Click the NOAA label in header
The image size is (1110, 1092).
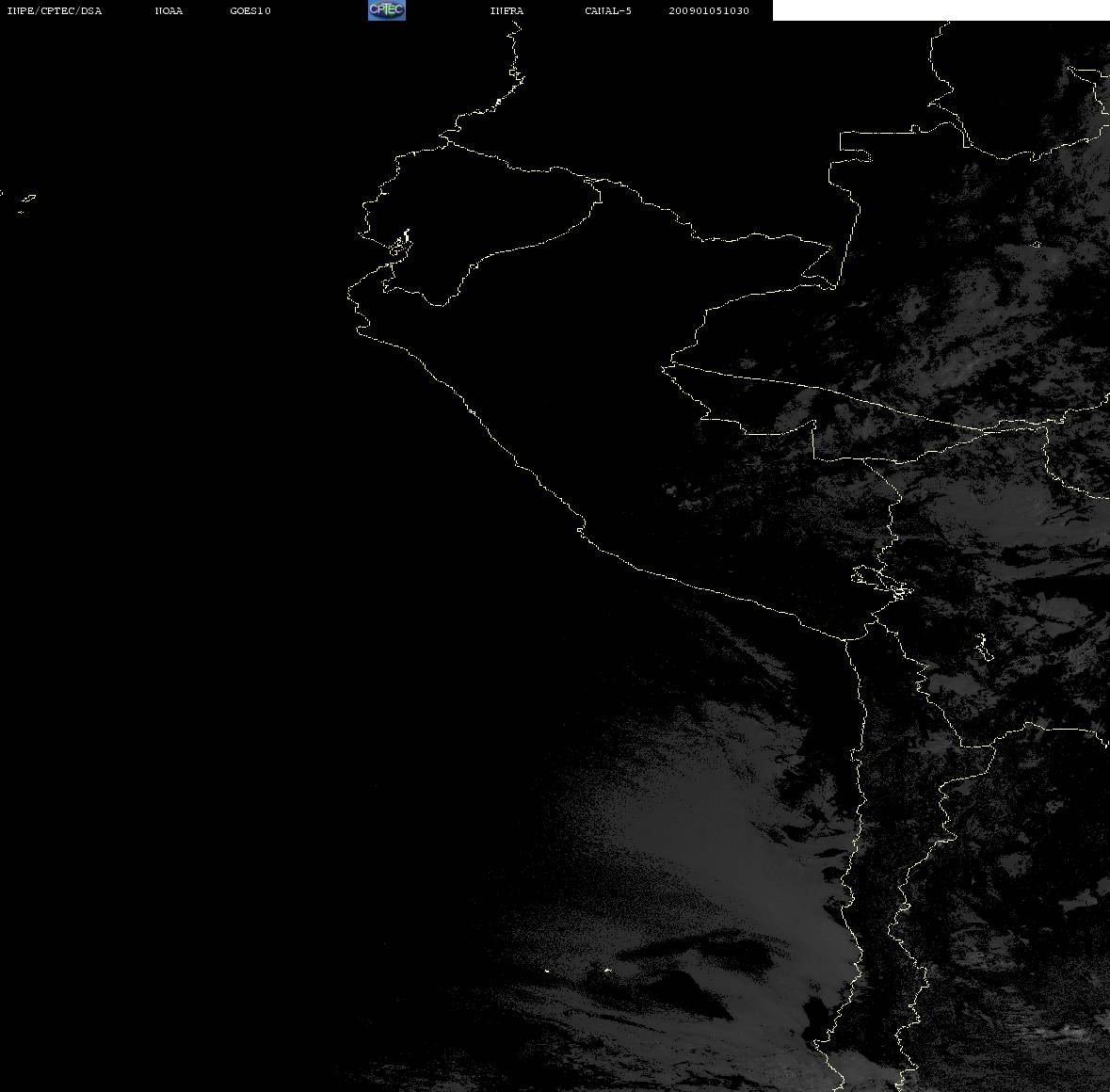(169, 10)
